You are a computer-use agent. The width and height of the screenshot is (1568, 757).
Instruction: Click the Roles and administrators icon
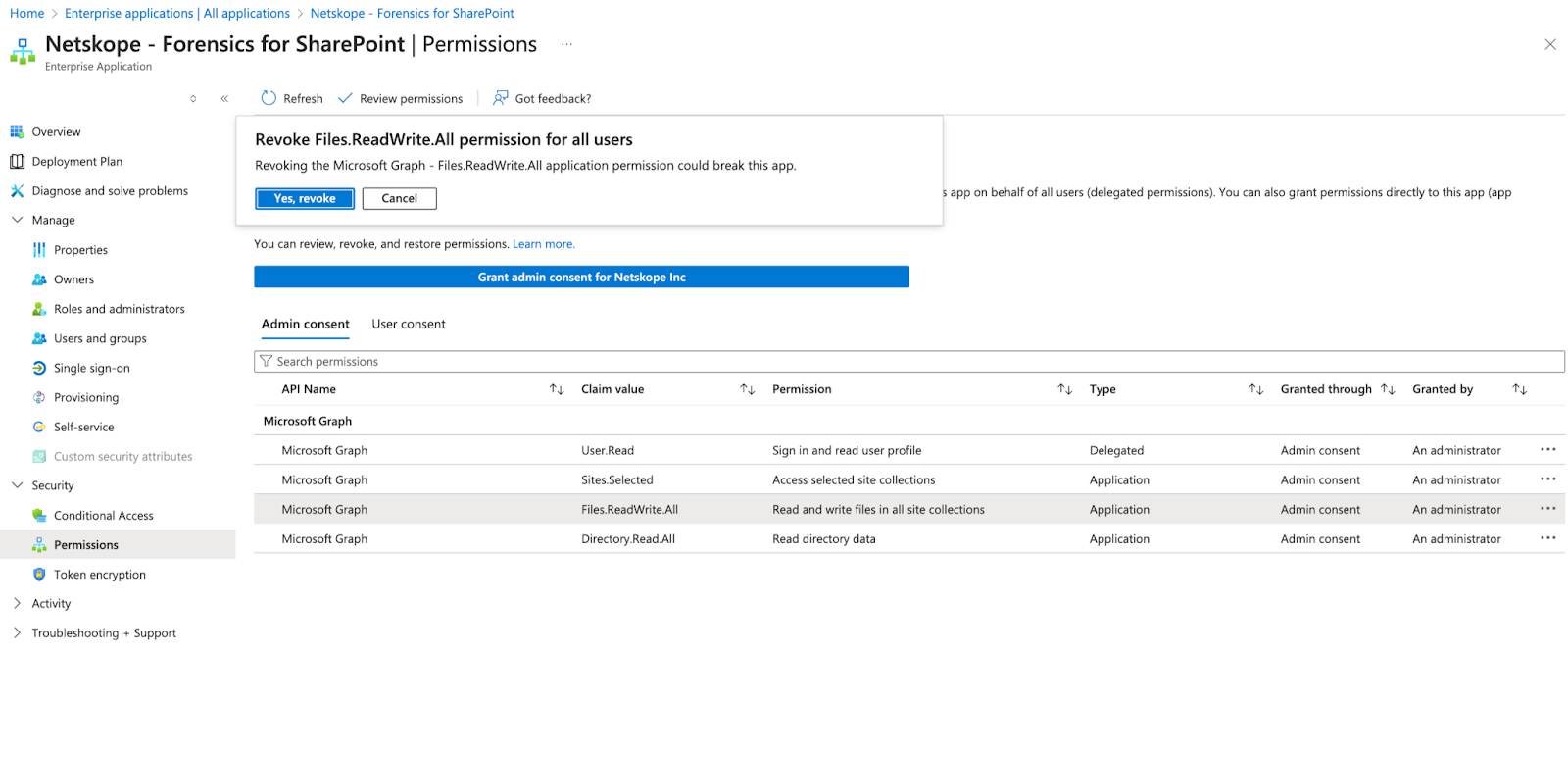click(x=39, y=309)
